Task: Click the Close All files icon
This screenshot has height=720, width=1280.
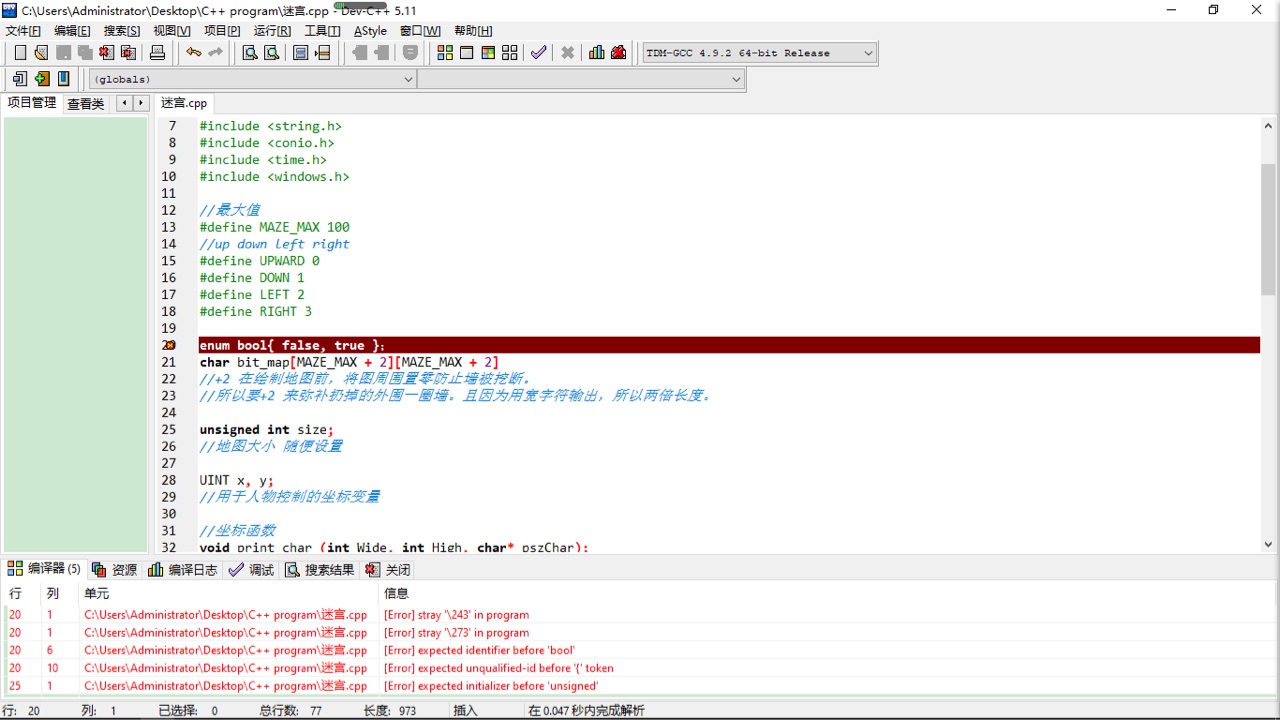Action: point(128,53)
